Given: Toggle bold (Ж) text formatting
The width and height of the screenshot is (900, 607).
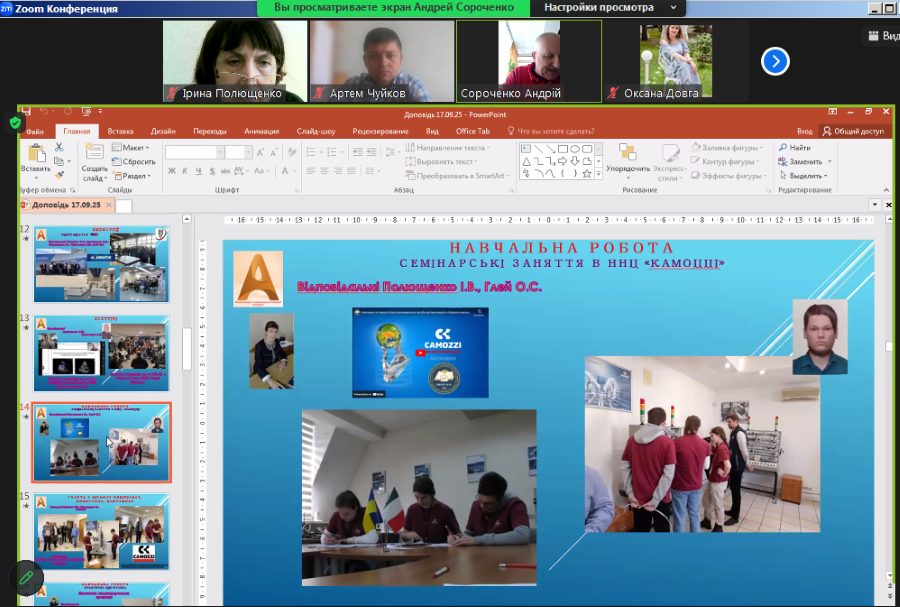Looking at the screenshot, I should (x=172, y=171).
